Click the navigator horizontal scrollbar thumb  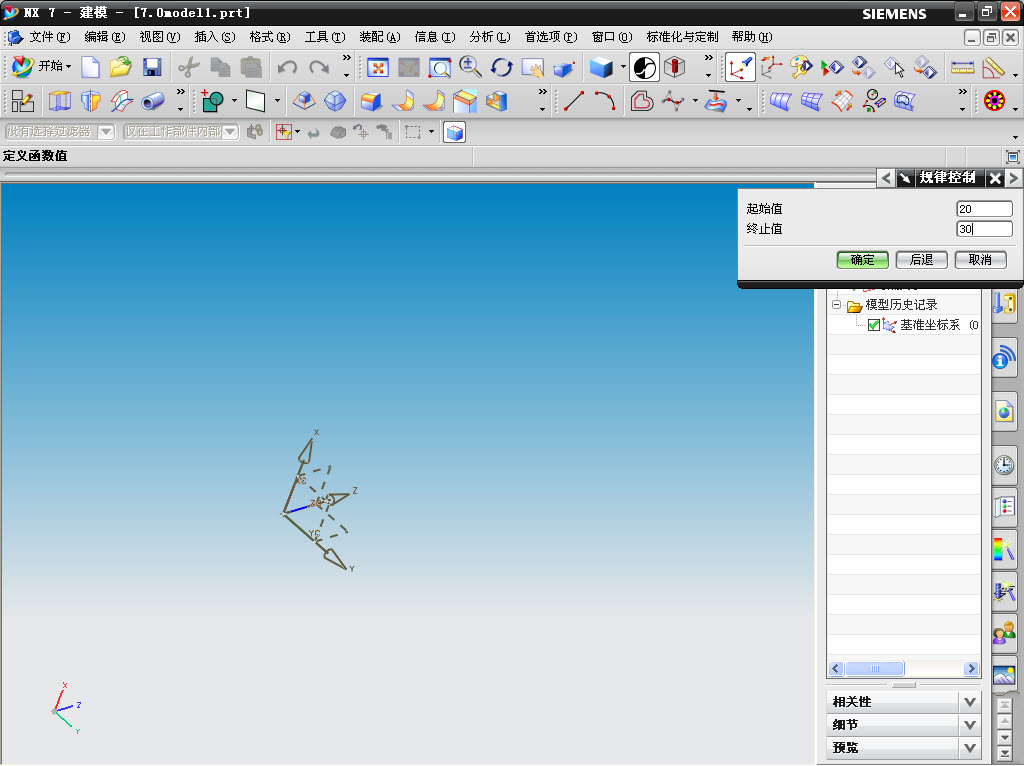(x=875, y=669)
